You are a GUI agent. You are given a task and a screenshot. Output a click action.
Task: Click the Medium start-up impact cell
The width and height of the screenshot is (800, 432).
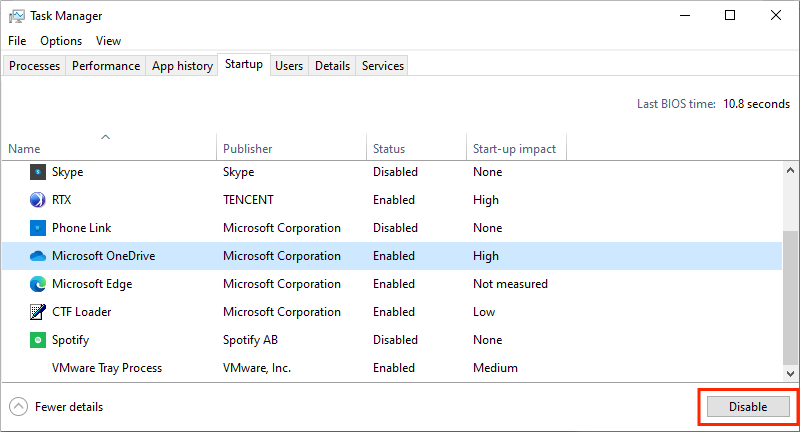(x=495, y=368)
